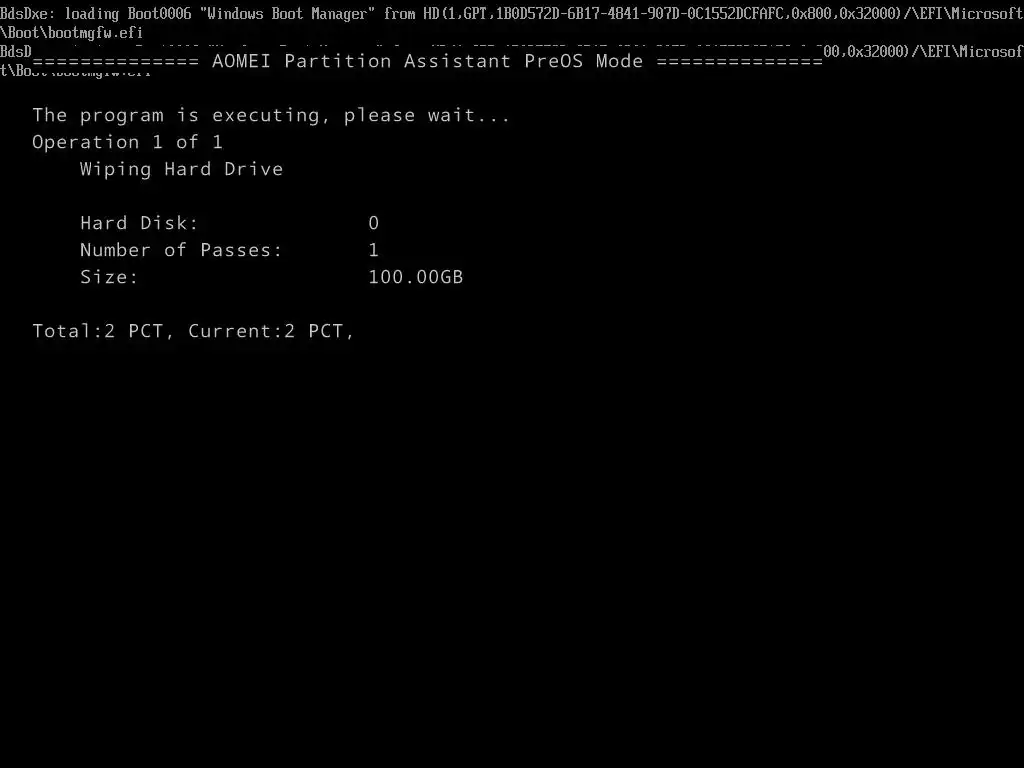Click the 'program is executing, please wait' line
The image size is (1024, 768).
[271, 116]
